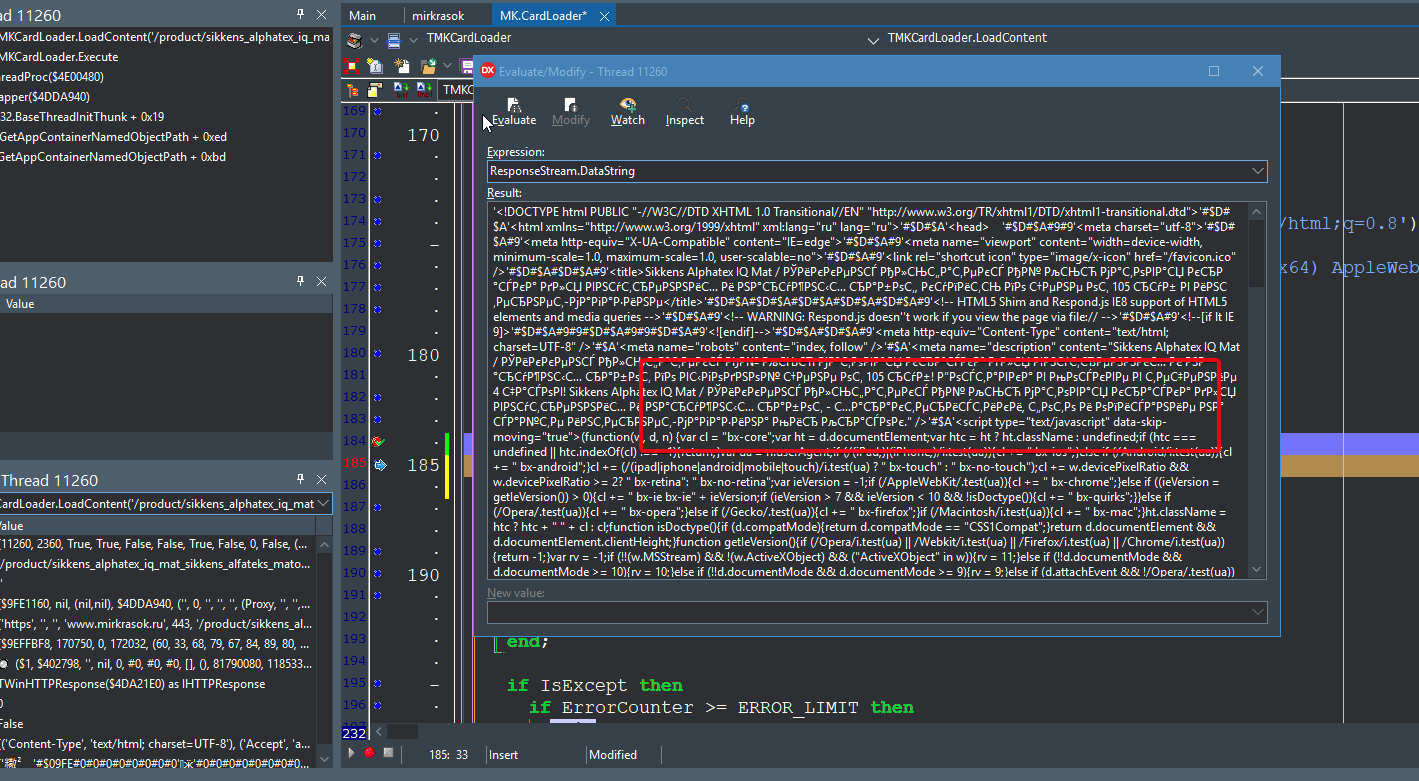This screenshot has width=1419, height=781.
Task: Close the MK.CardLoader* tab
Action: click(x=602, y=15)
